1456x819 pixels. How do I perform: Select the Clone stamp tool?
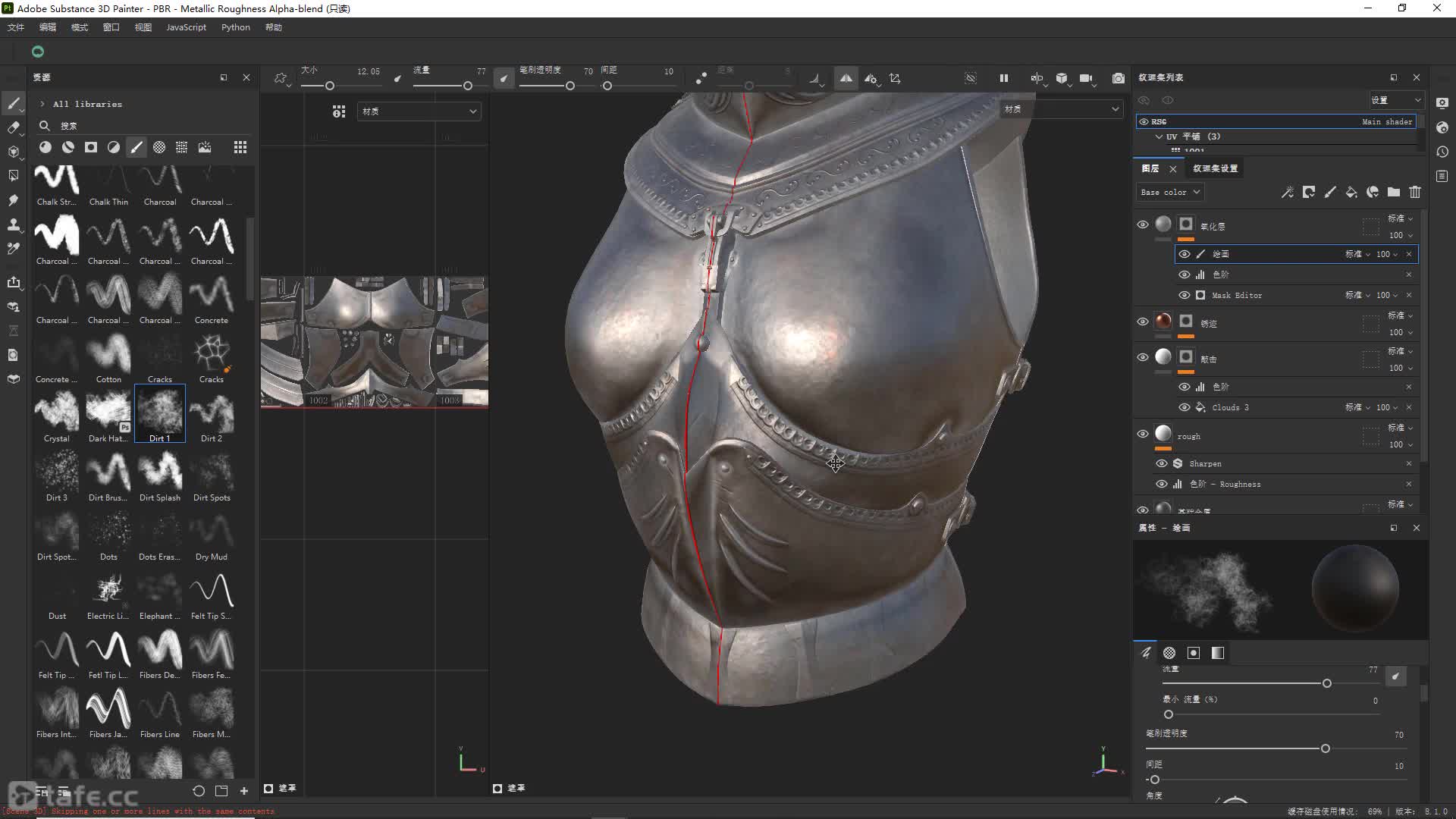coord(14,224)
